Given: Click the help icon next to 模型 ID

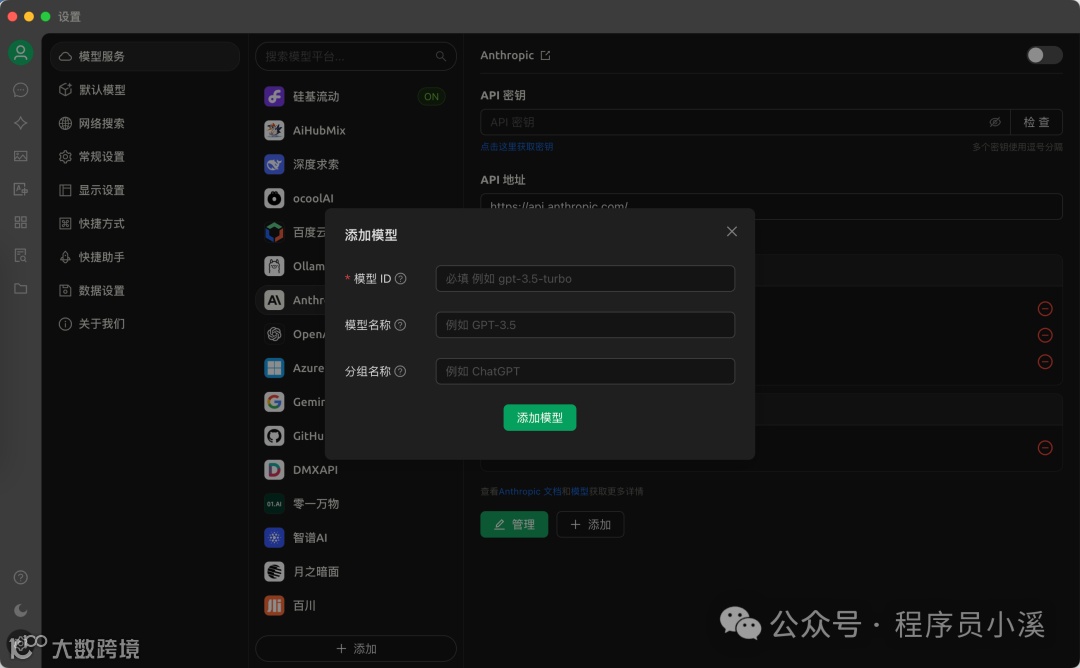Looking at the screenshot, I should coord(400,278).
